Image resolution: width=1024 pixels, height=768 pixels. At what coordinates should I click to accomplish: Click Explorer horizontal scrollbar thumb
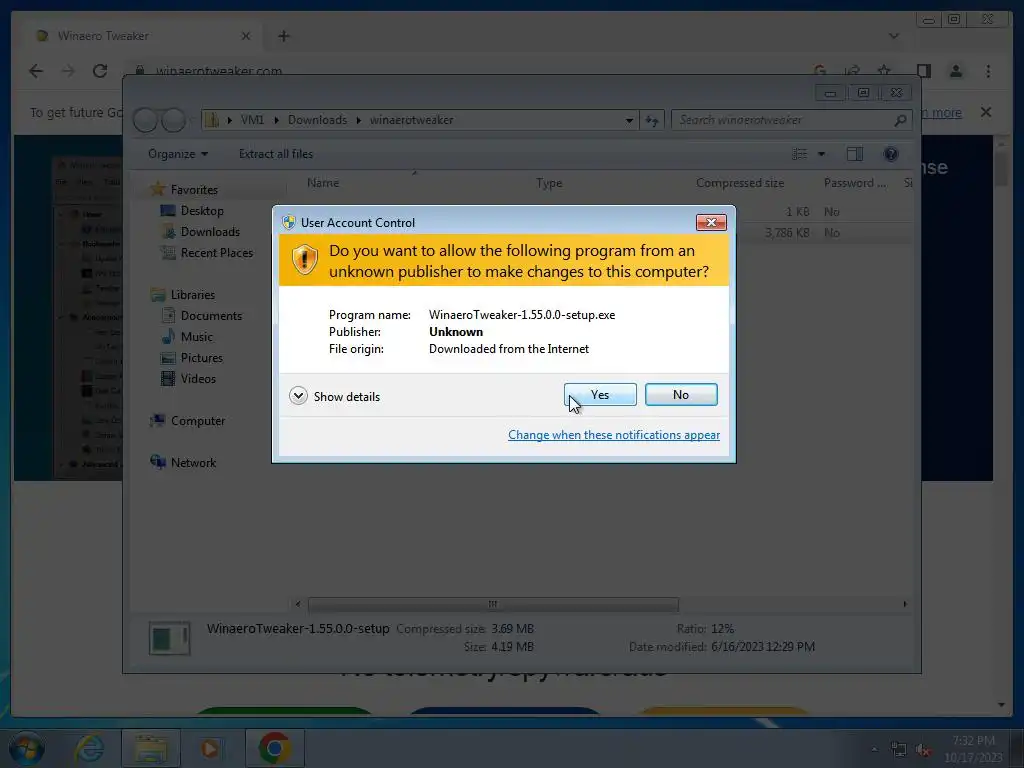point(493,604)
